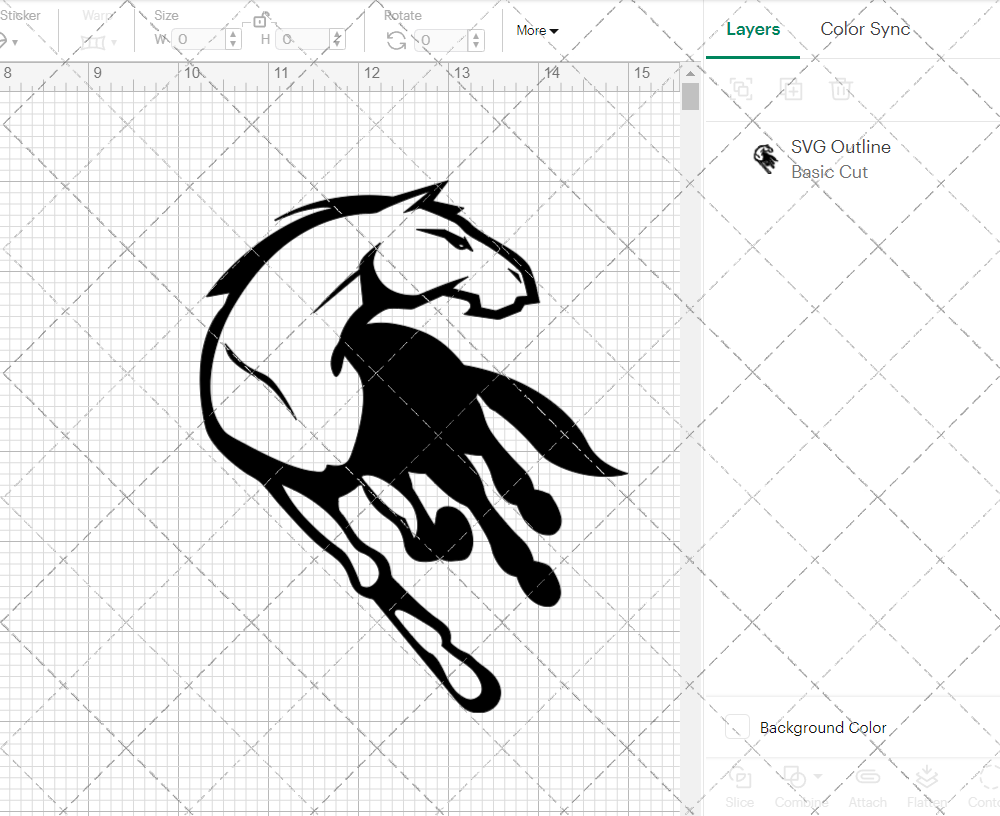Click the Attach paperclip icon
Viewport: 1000px width, 816px height.
click(x=867, y=779)
